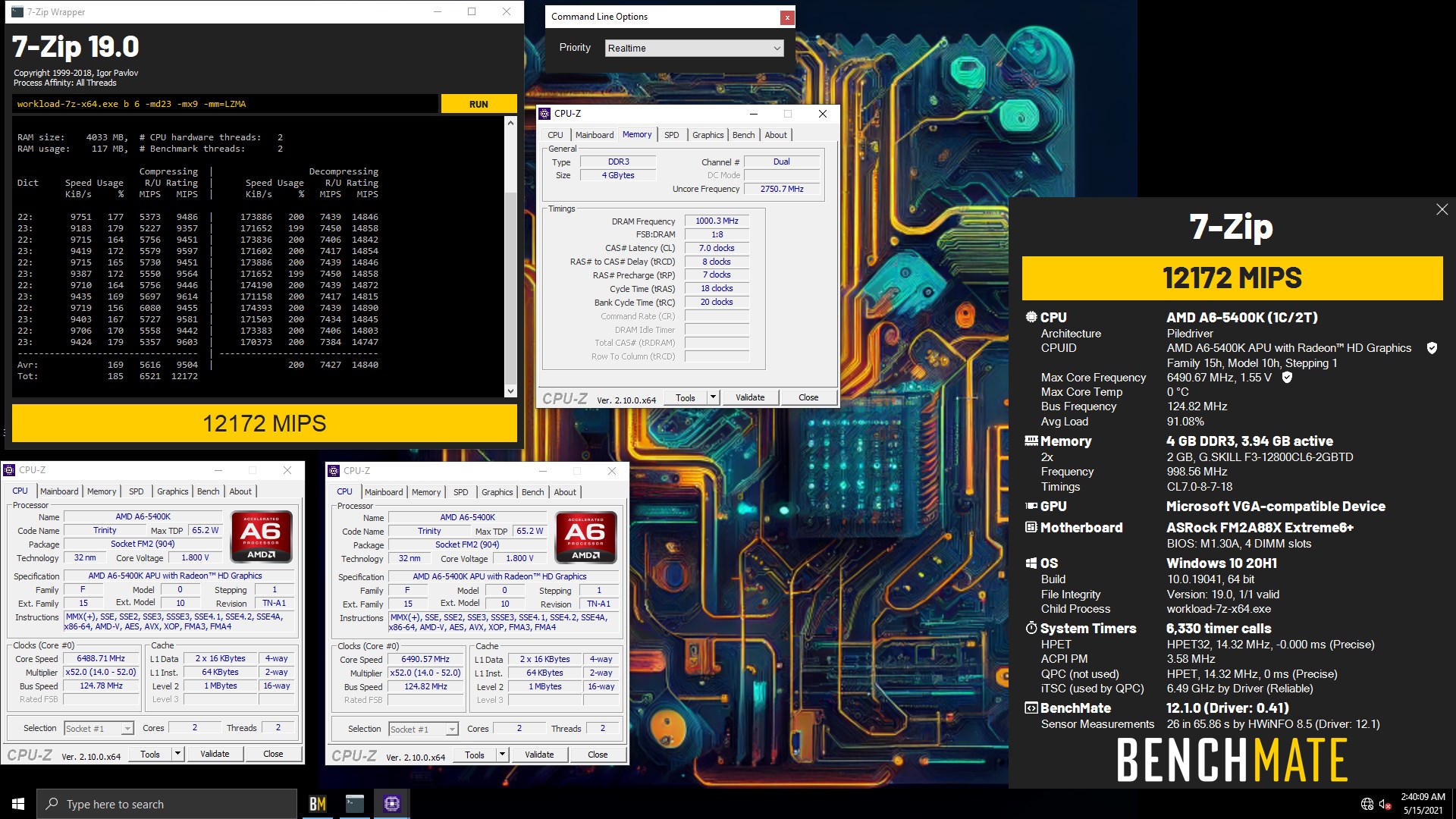
Task: Open the taskbar clock and date
Action: [x=1423, y=804]
